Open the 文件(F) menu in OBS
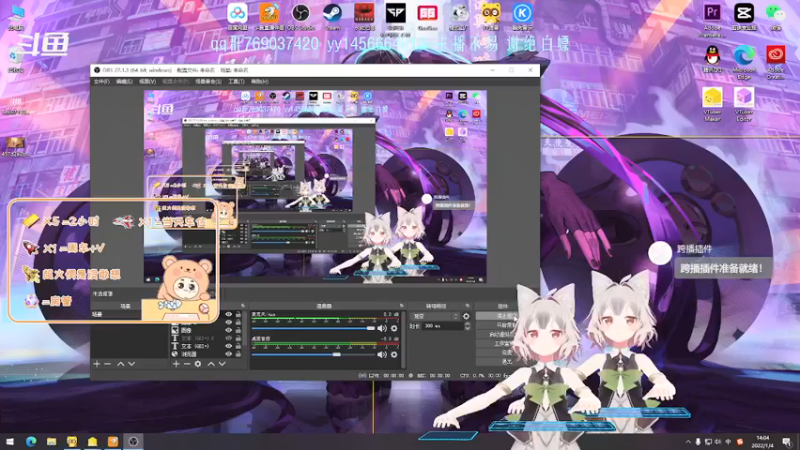This screenshot has height=450, width=800. (102, 82)
